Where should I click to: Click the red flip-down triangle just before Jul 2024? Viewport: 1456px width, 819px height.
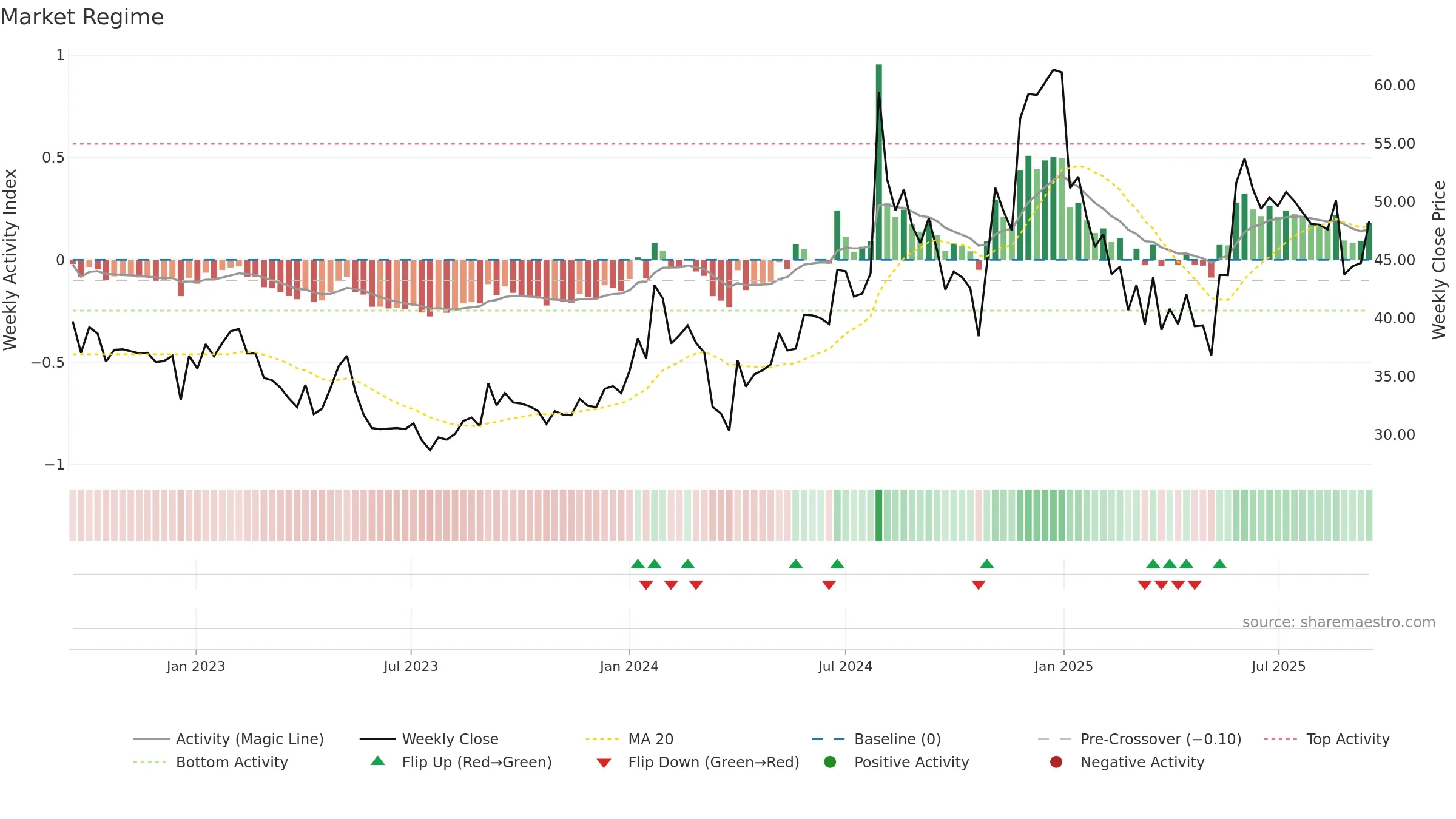point(829,585)
